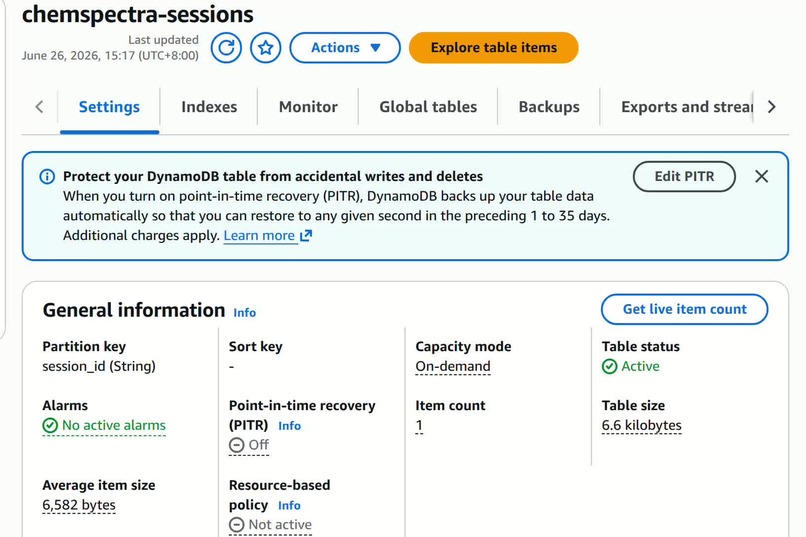Click the last updated timestamp June 26, 2026
Screen dimensions: 806x537
[x=110, y=55]
